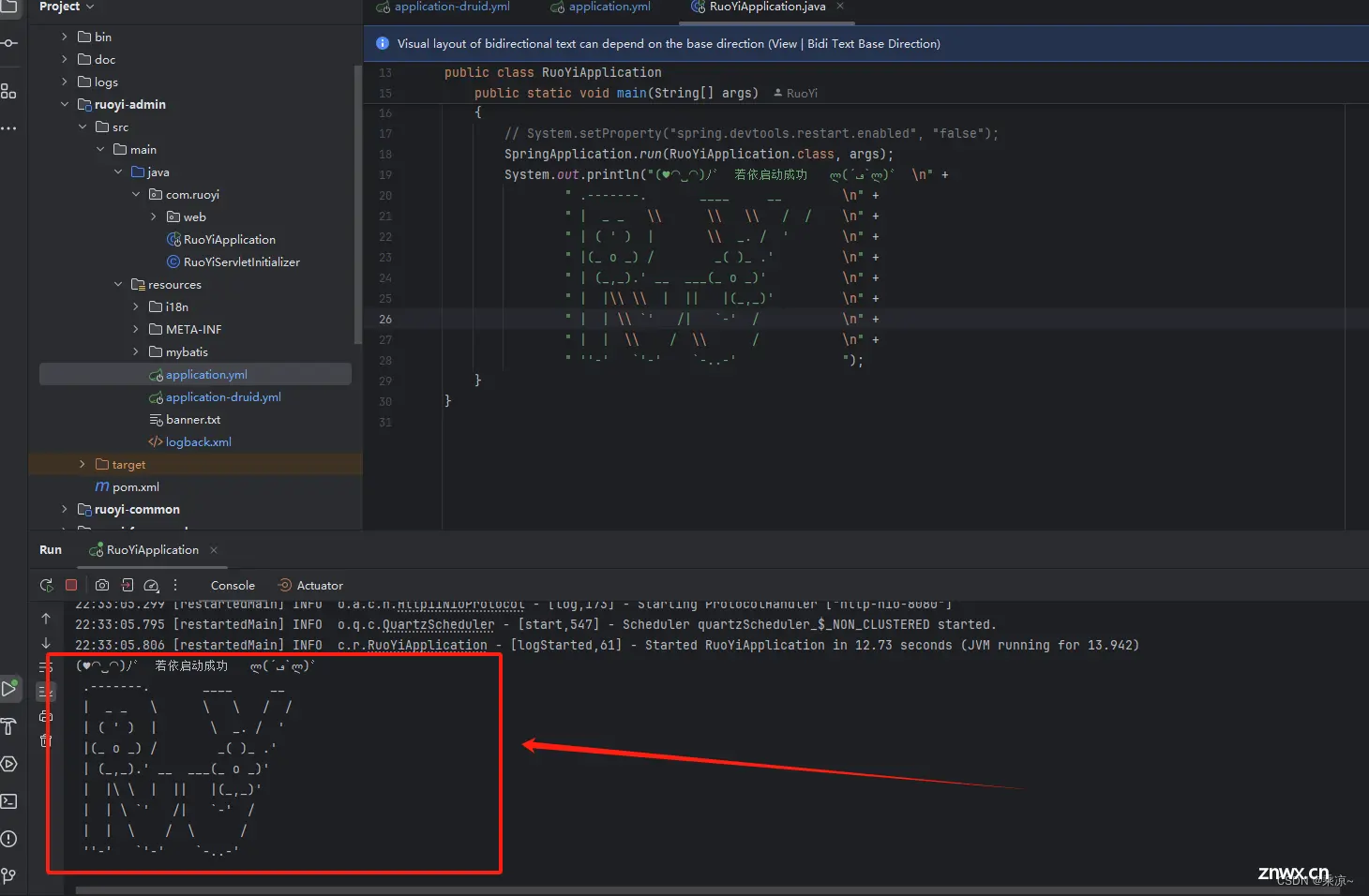Open the Services tool window icon

click(x=9, y=764)
